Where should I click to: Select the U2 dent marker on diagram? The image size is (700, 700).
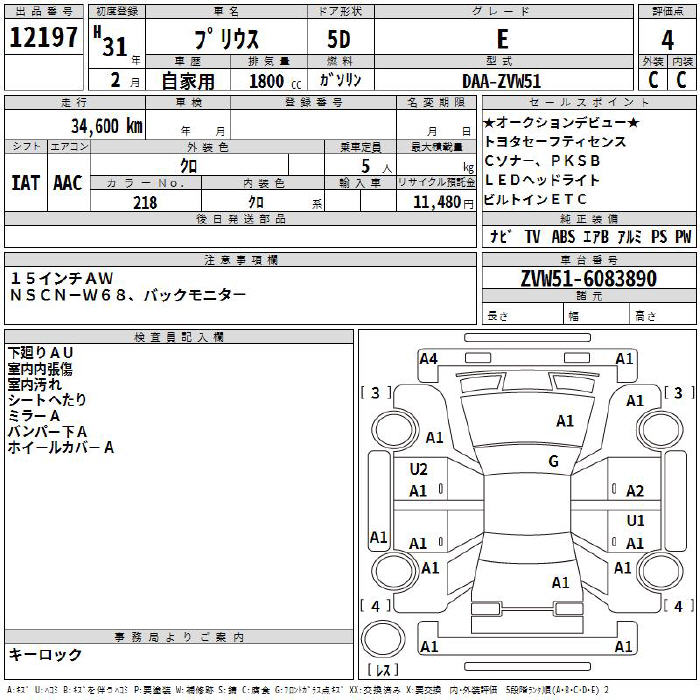pos(418,469)
